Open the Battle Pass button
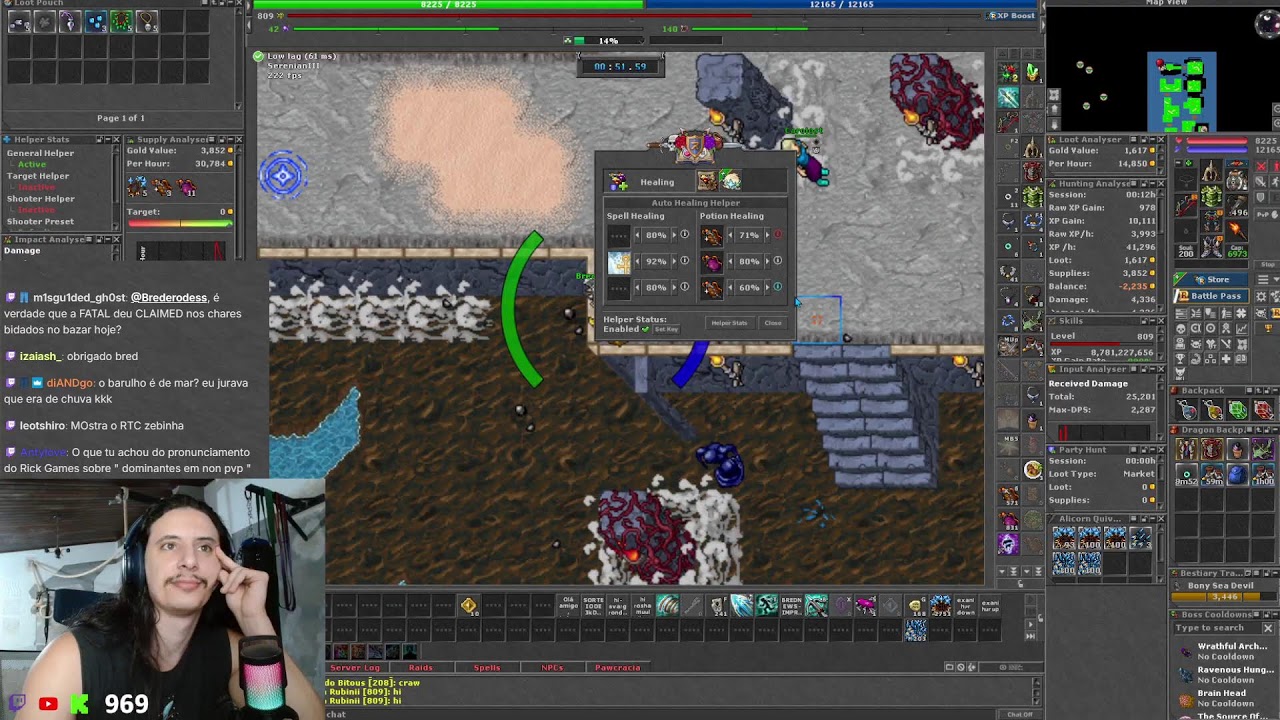Image resolution: width=1280 pixels, height=720 pixels. click(1212, 296)
